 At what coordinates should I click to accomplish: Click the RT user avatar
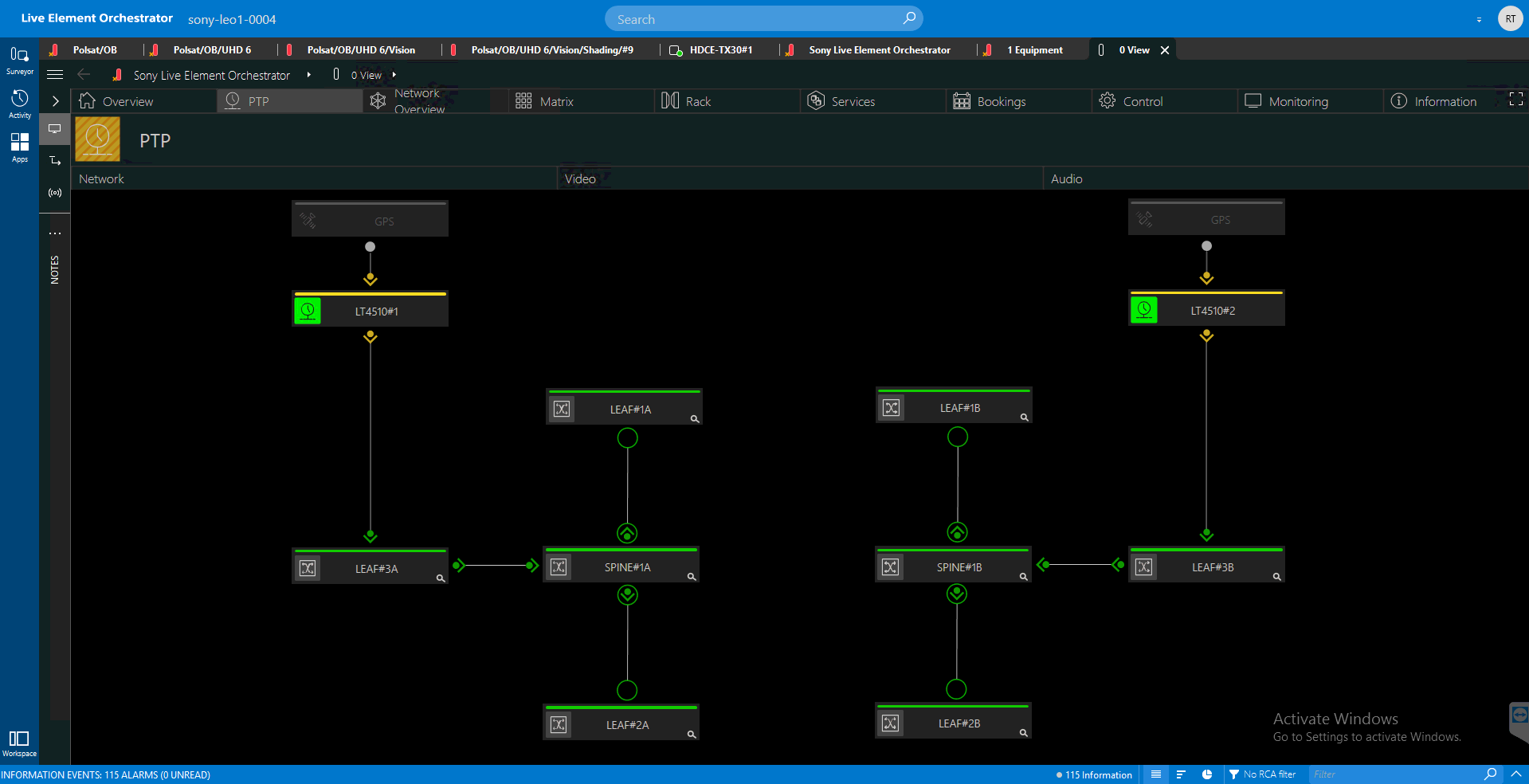click(x=1510, y=18)
